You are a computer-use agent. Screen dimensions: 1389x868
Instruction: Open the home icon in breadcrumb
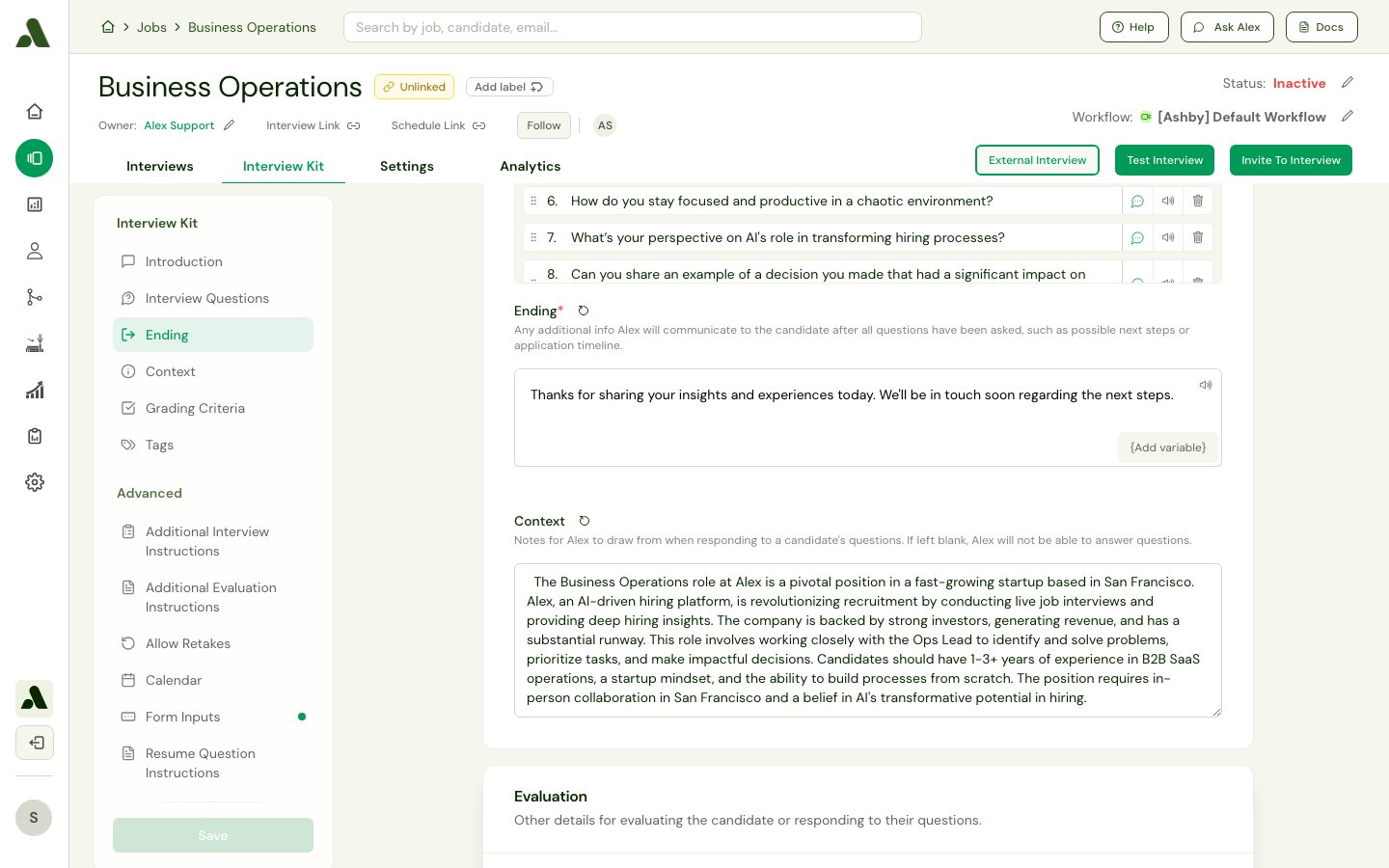coord(108,27)
